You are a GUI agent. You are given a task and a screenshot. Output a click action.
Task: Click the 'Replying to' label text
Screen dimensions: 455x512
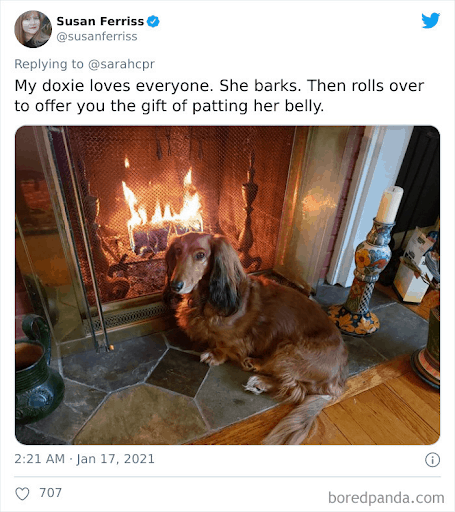pyautogui.click(x=49, y=64)
